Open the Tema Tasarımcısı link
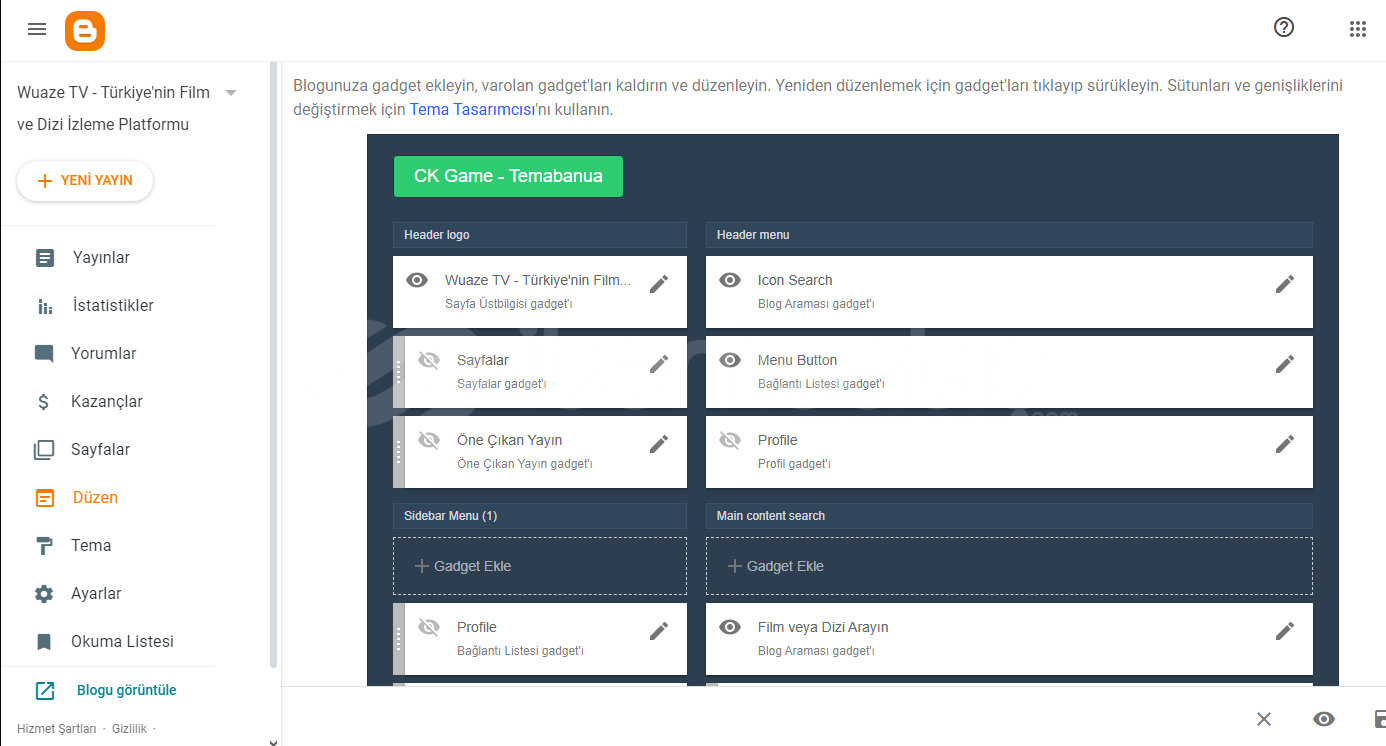The image size is (1386, 746). 472,109
